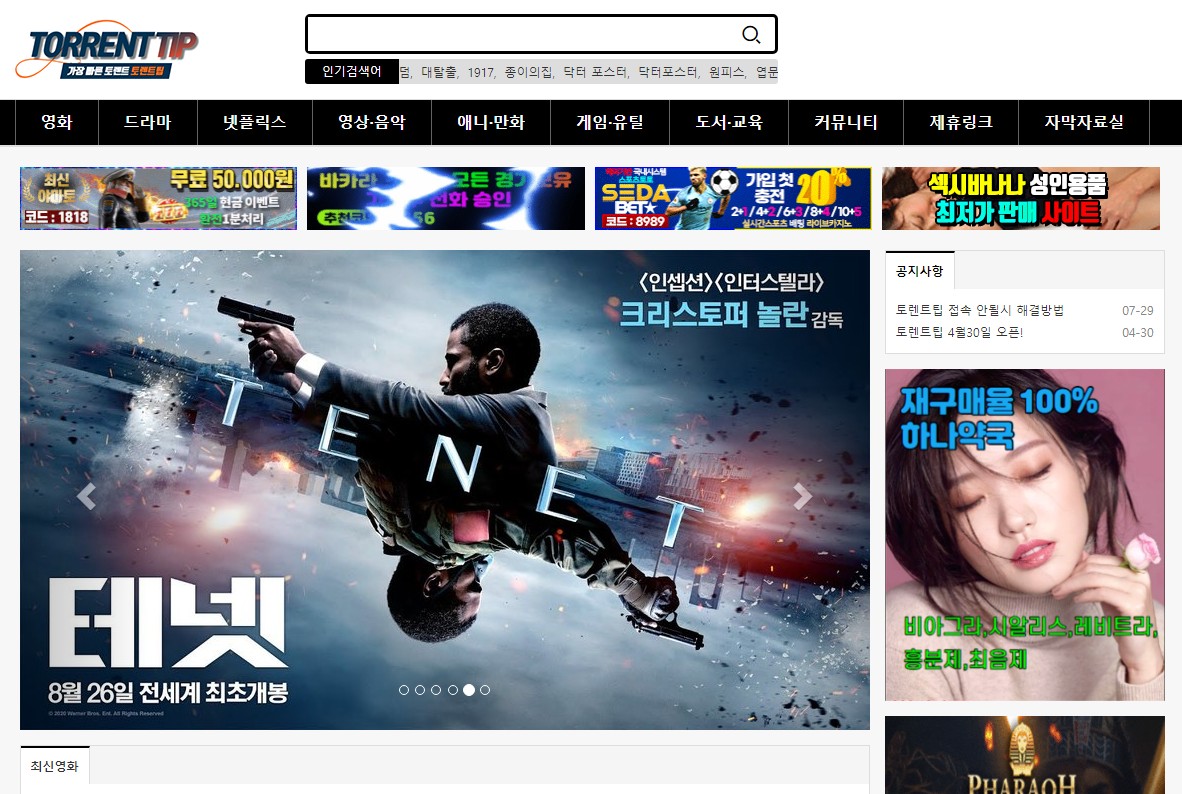The width and height of the screenshot is (1182, 794).
Task: Select the last carousel indicator dot
Action: tap(485, 690)
